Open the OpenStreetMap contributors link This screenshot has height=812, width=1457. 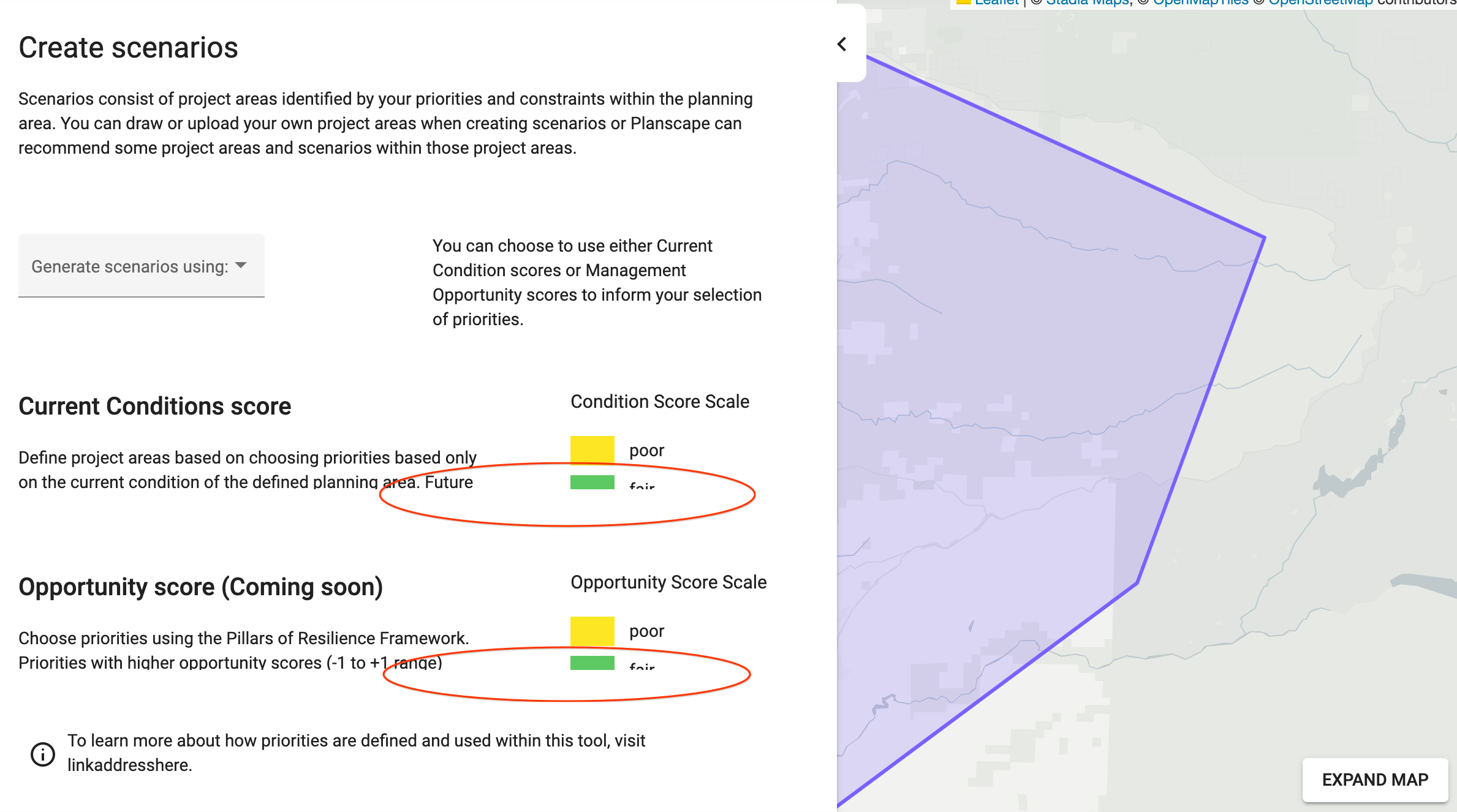pos(1321,2)
